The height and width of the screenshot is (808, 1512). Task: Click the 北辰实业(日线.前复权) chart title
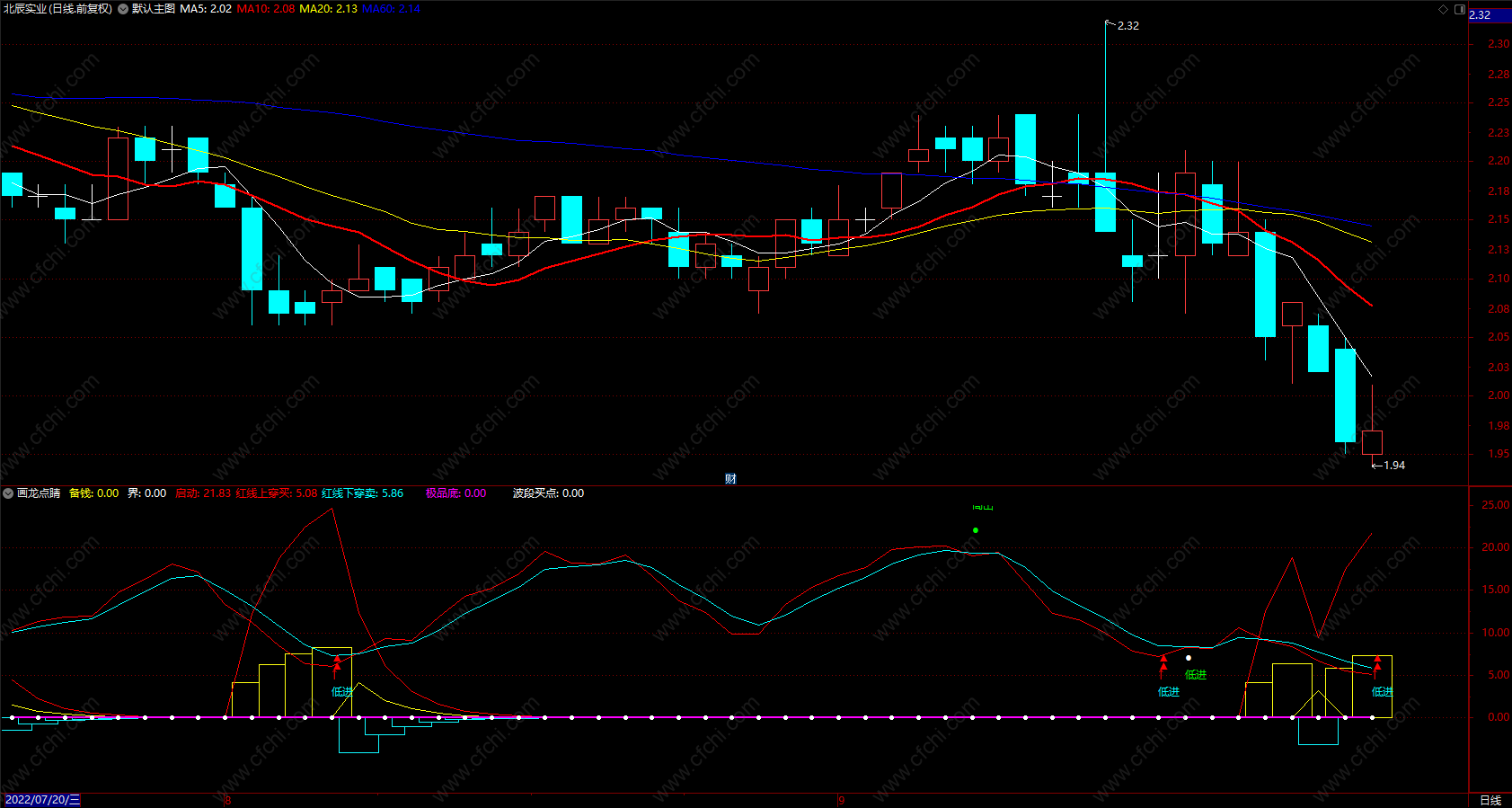(x=58, y=9)
